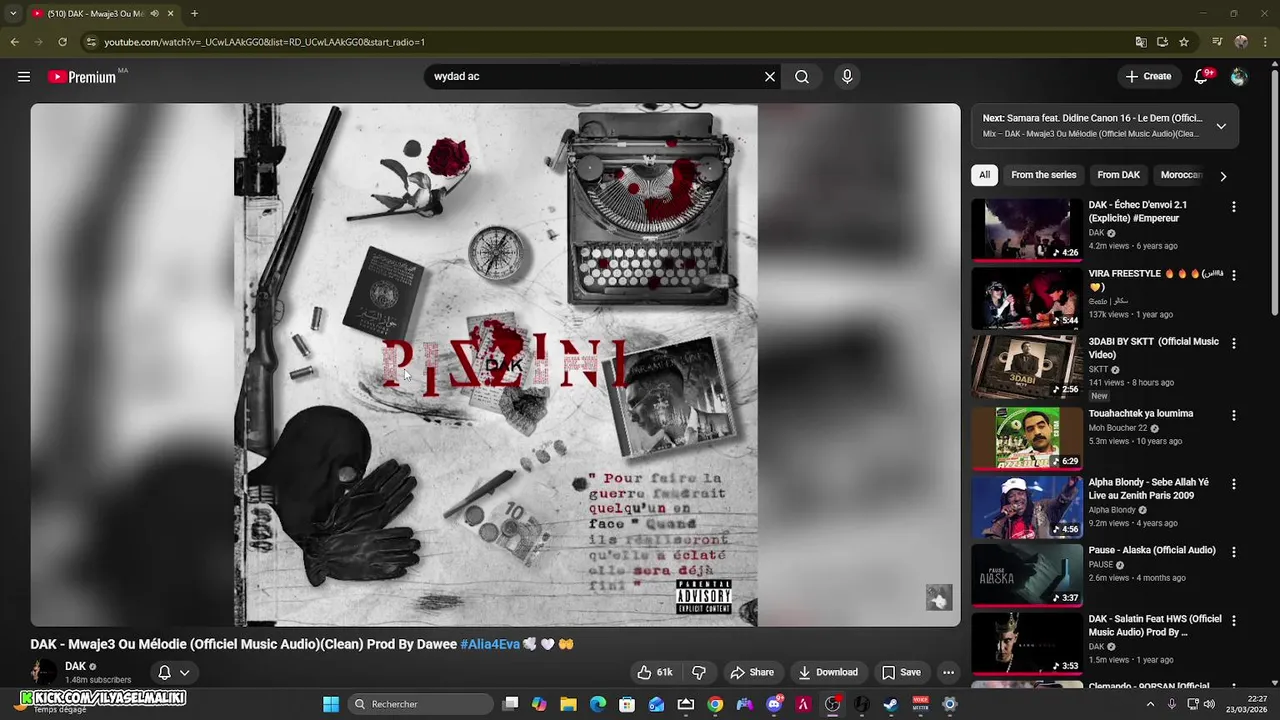View site information icon in address bar
The width and height of the screenshot is (1280, 720).
pos(91,42)
